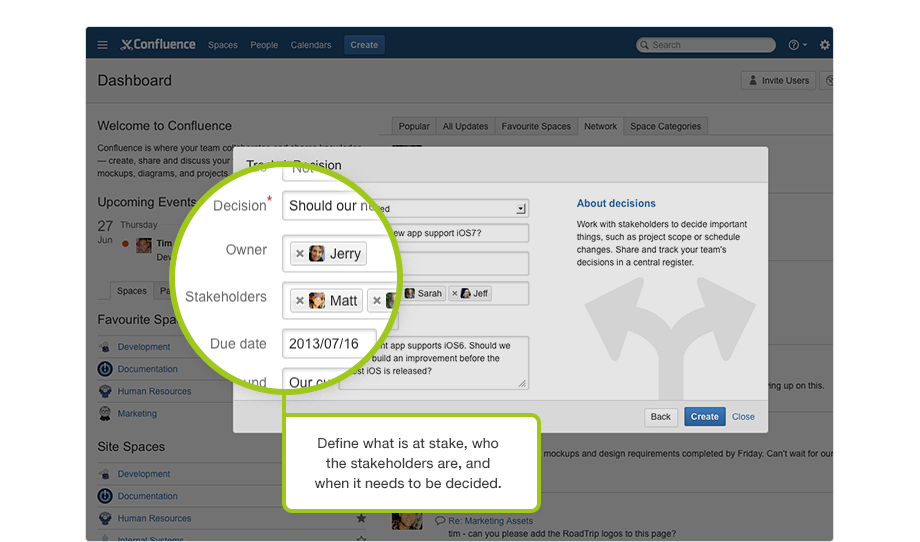This screenshot has width=920, height=542.
Task: Open the Calendars menu
Action: pyautogui.click(x=311, y=45)
